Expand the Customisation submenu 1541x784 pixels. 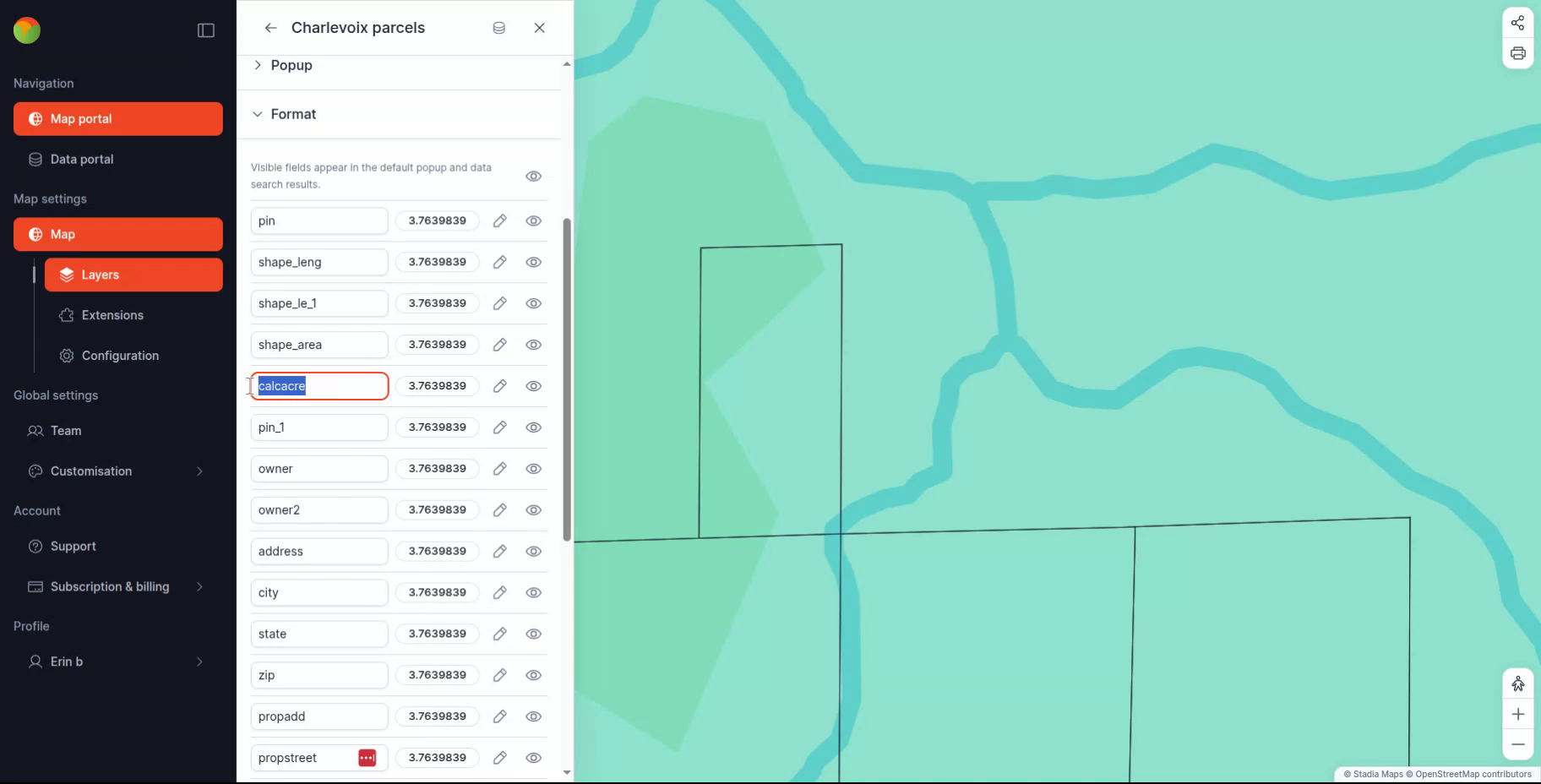(199, 471)
